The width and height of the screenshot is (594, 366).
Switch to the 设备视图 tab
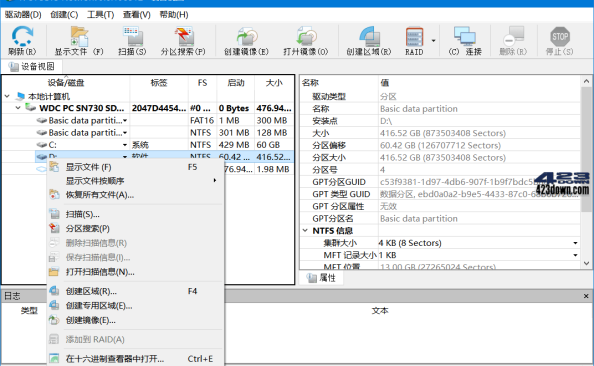point(32,67)
